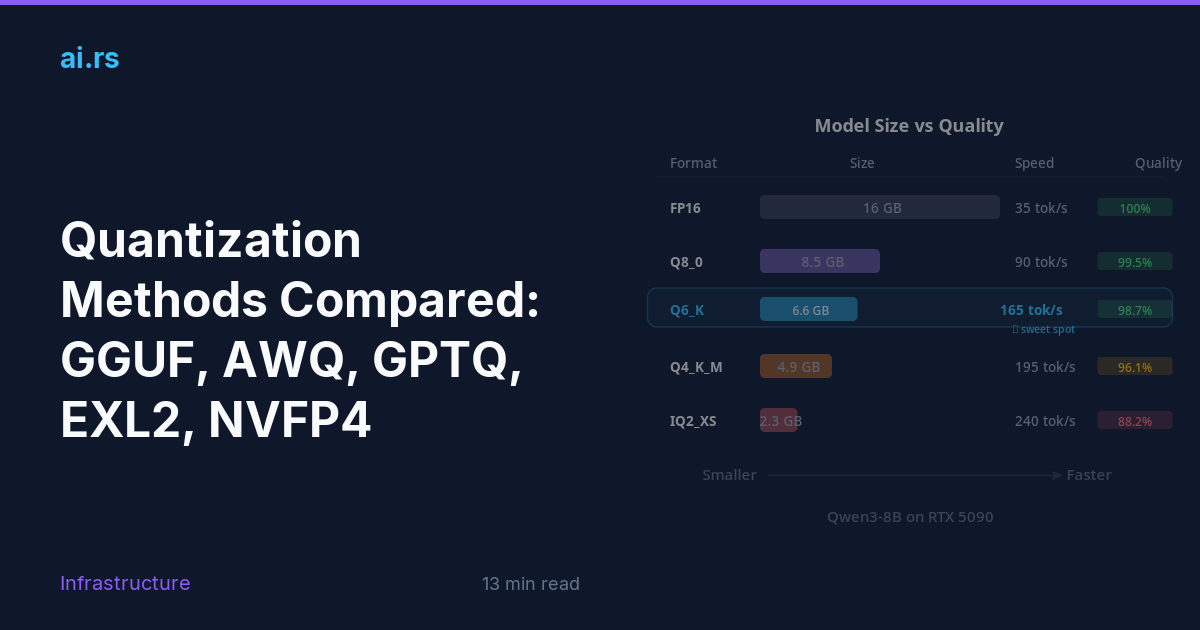Click the Q4_K_M 4.9 GB orange bar
The height and width of the screenshot is (630, 1200).
click(x=796, y=366)
